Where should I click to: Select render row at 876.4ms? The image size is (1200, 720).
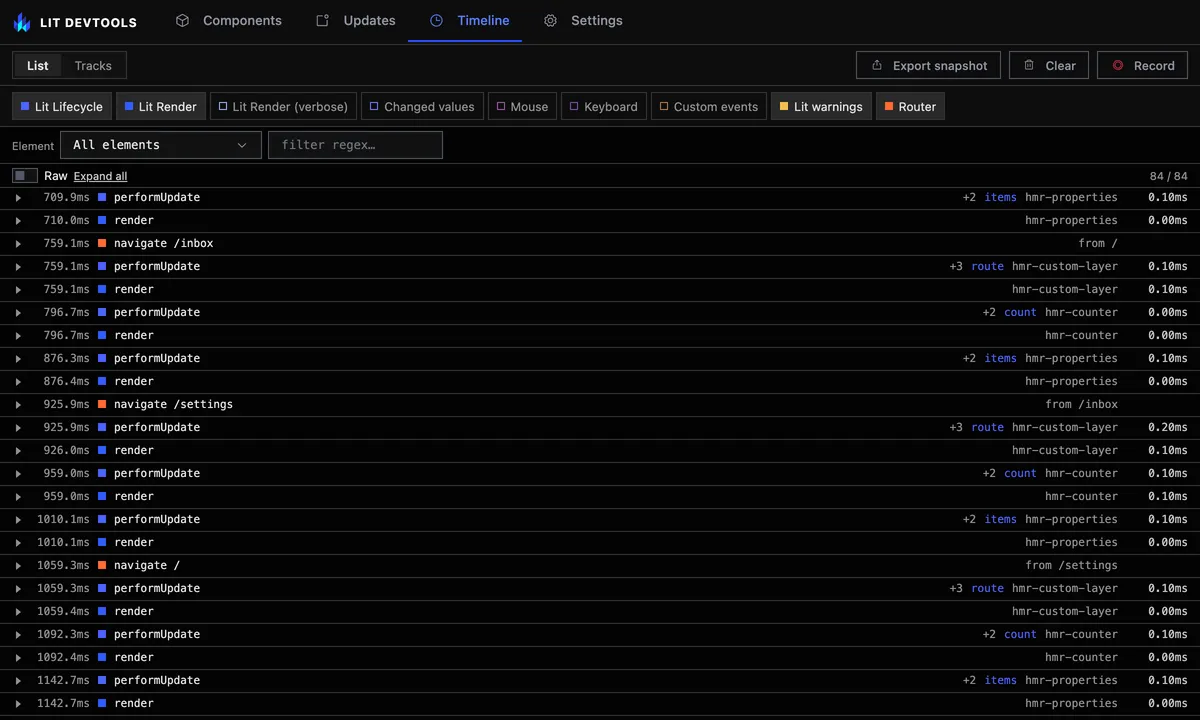[600, 381]
